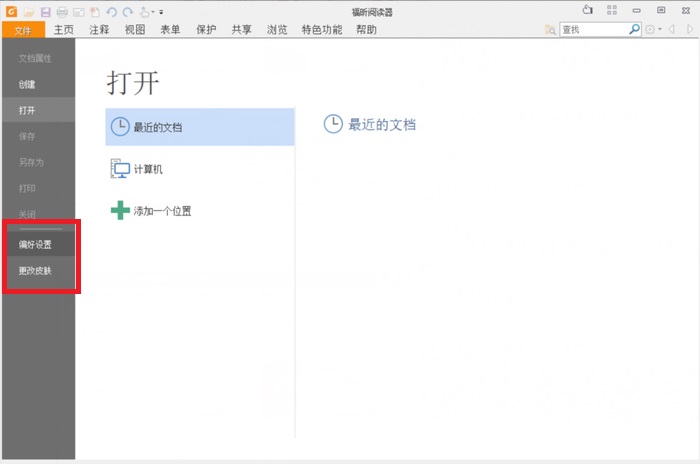This screenshot has height=464, width=700.
Task: Go to the 表单 ribbon tab
Action: [170, 30]
